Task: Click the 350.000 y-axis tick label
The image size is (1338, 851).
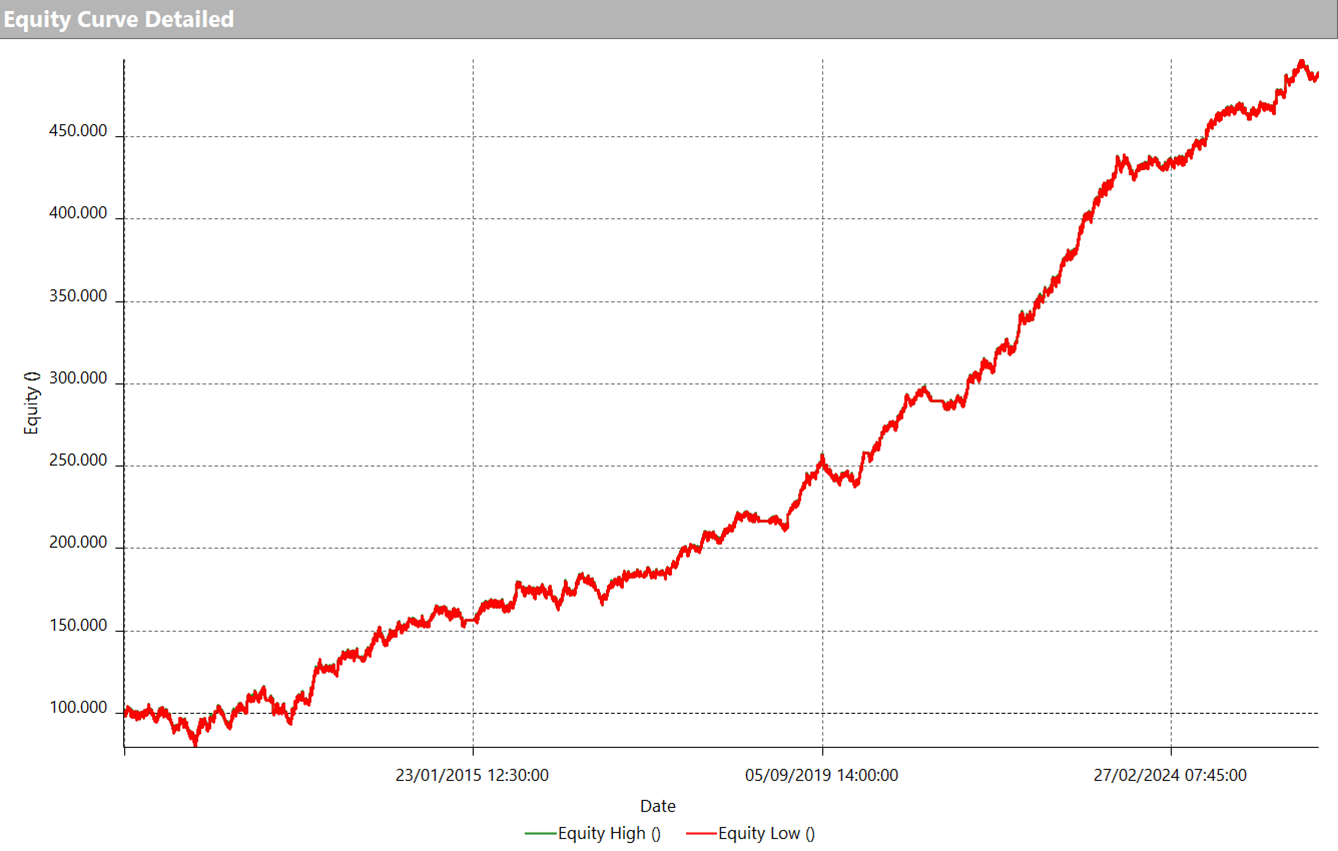Action: click(78, 297)
